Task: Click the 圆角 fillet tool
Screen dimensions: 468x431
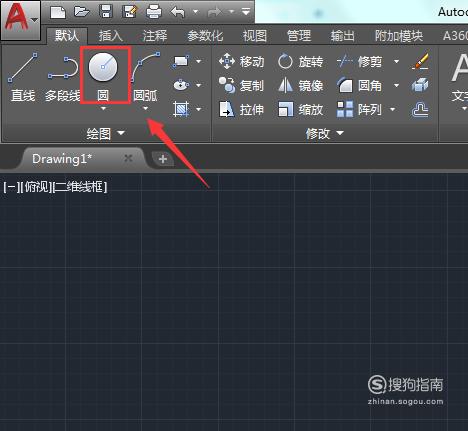Action: click(x=360, y=86)
